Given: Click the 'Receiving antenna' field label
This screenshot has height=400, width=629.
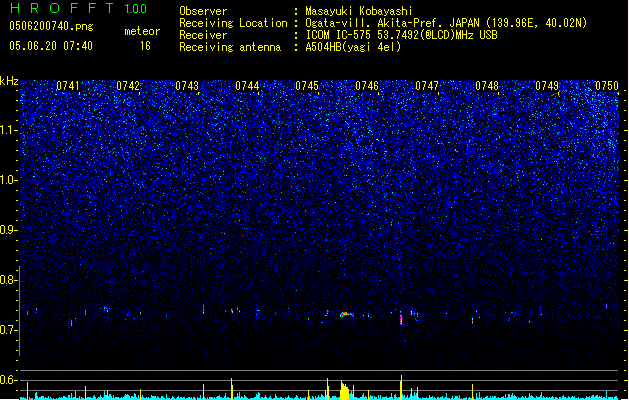Looking at the screenshot, I should [x=230, y=47].
